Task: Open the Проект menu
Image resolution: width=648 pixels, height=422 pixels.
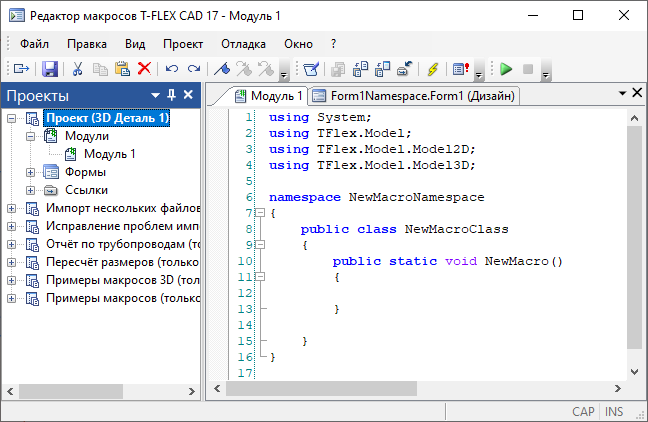Action: (x=183, y=44)
